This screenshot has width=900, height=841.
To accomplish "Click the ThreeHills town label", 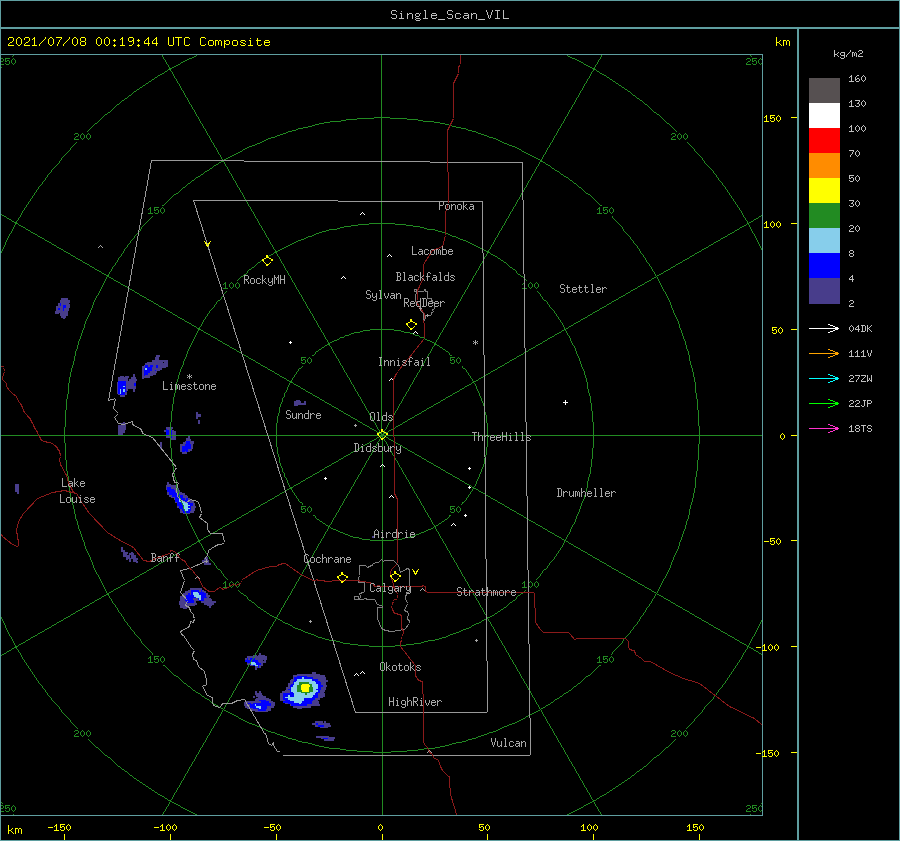I will click(501, 437).
